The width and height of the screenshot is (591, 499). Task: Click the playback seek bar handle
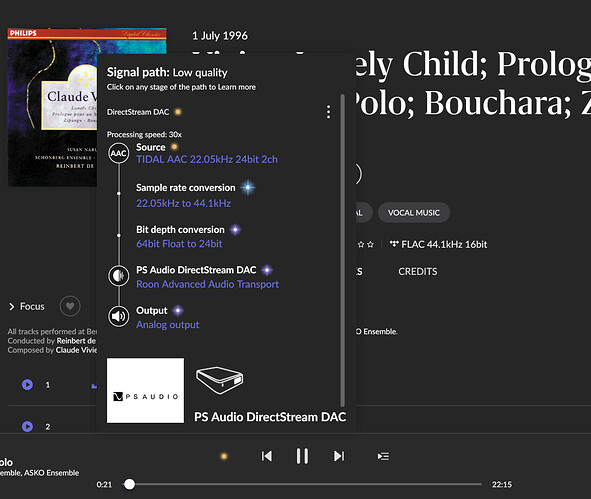pos(129,484)
